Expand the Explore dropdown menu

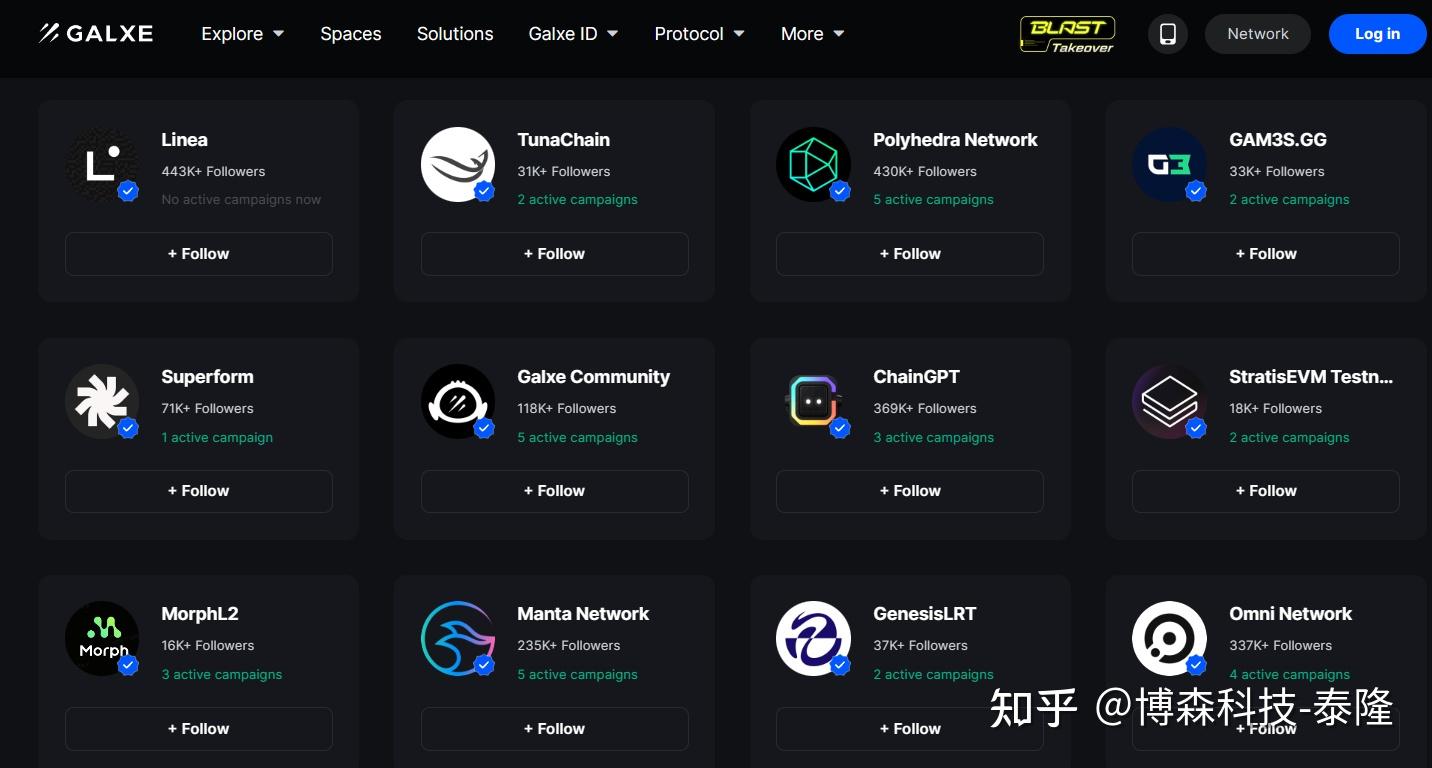pos(243,34)
